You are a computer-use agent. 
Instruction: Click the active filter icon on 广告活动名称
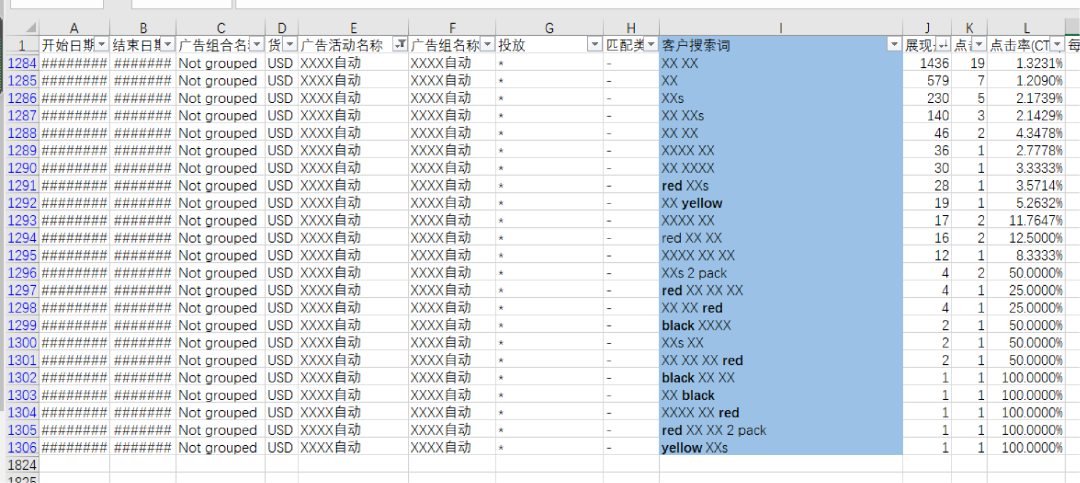pos(400,45)
